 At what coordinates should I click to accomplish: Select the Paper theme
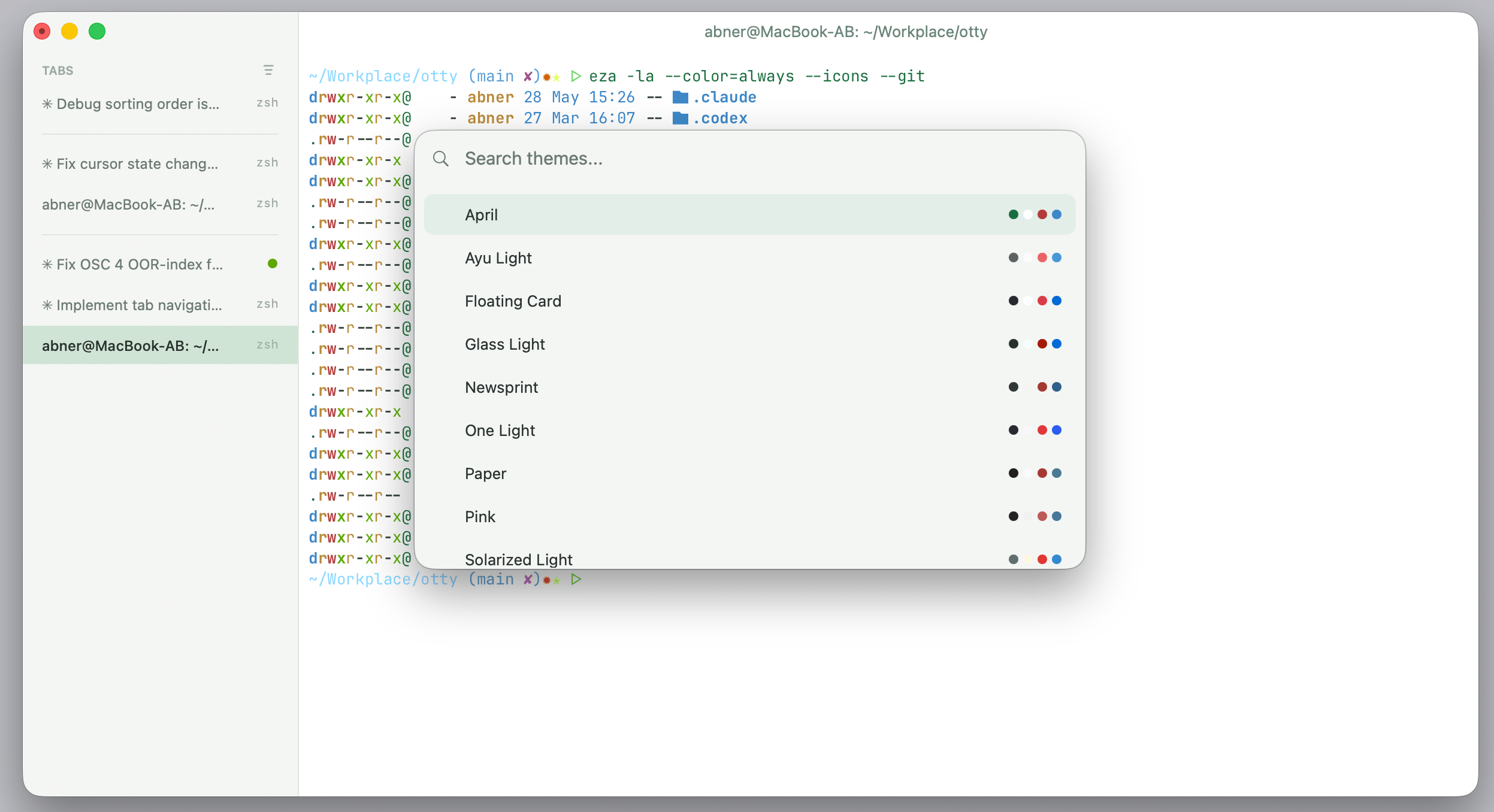750,473
